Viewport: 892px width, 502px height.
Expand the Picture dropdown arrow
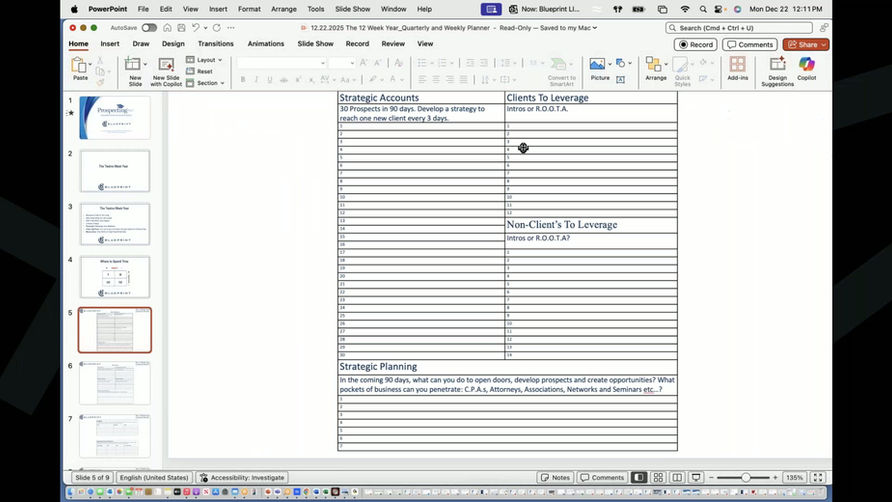(x=609, y=64)
